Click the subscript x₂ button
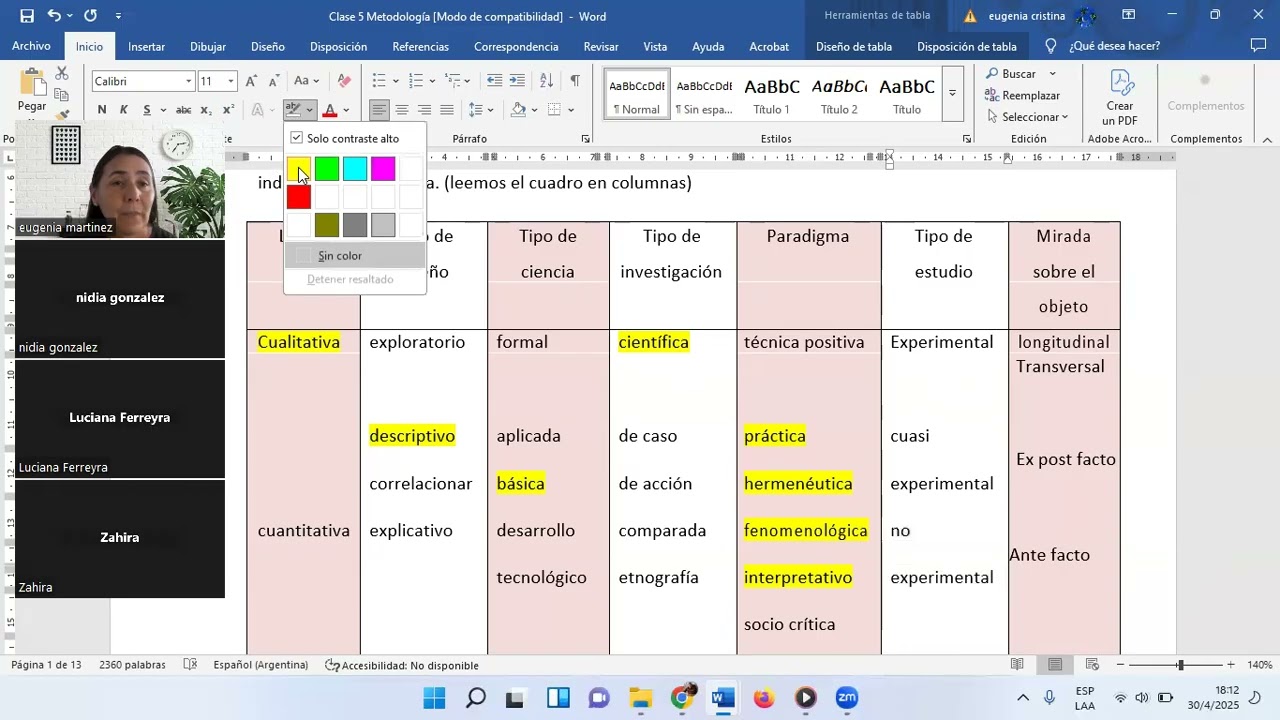The height and width of the screenshot is (720, 1280). coord(206,110)
